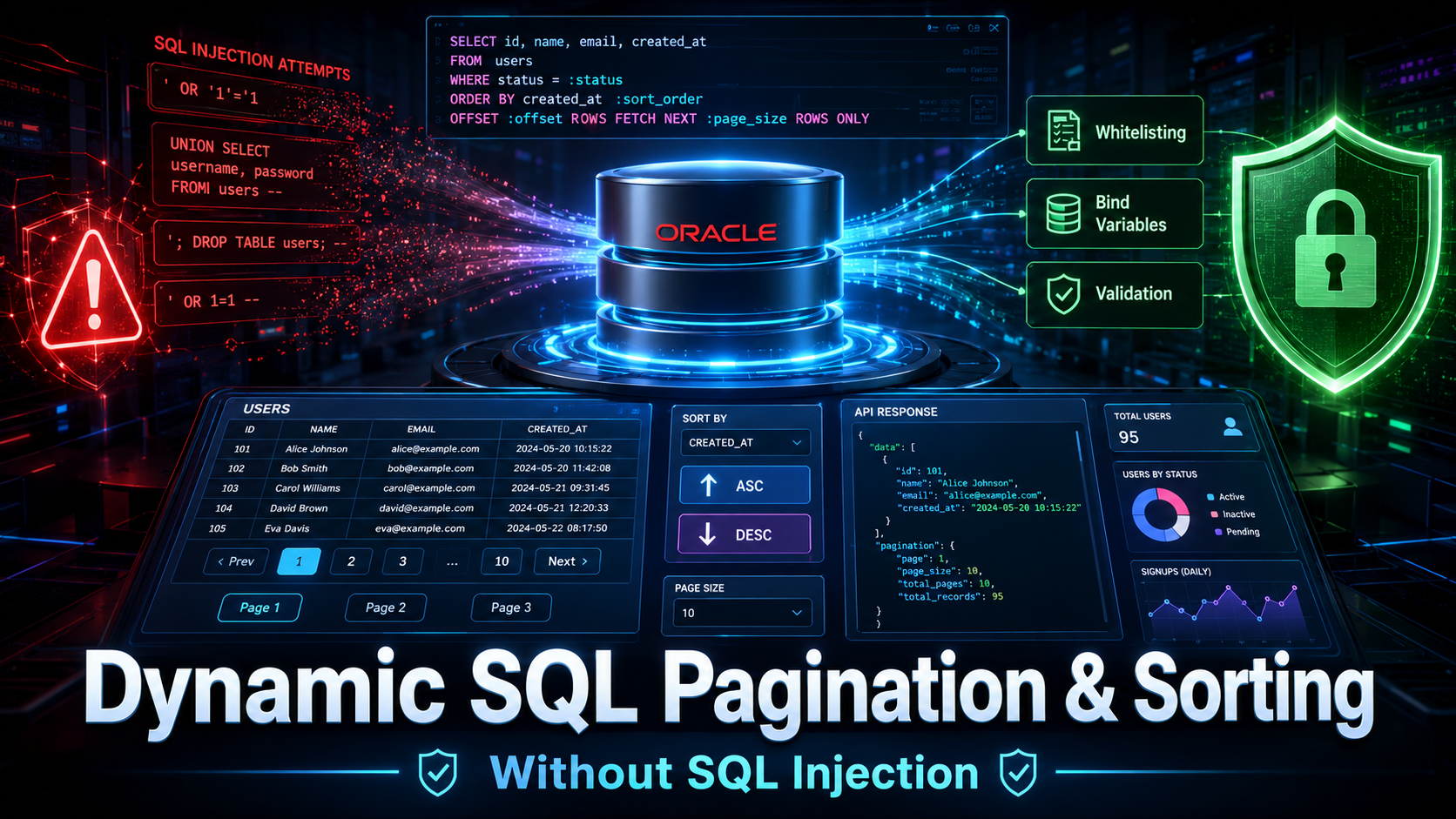Click the Whitelisting checklist icon

1063,131
